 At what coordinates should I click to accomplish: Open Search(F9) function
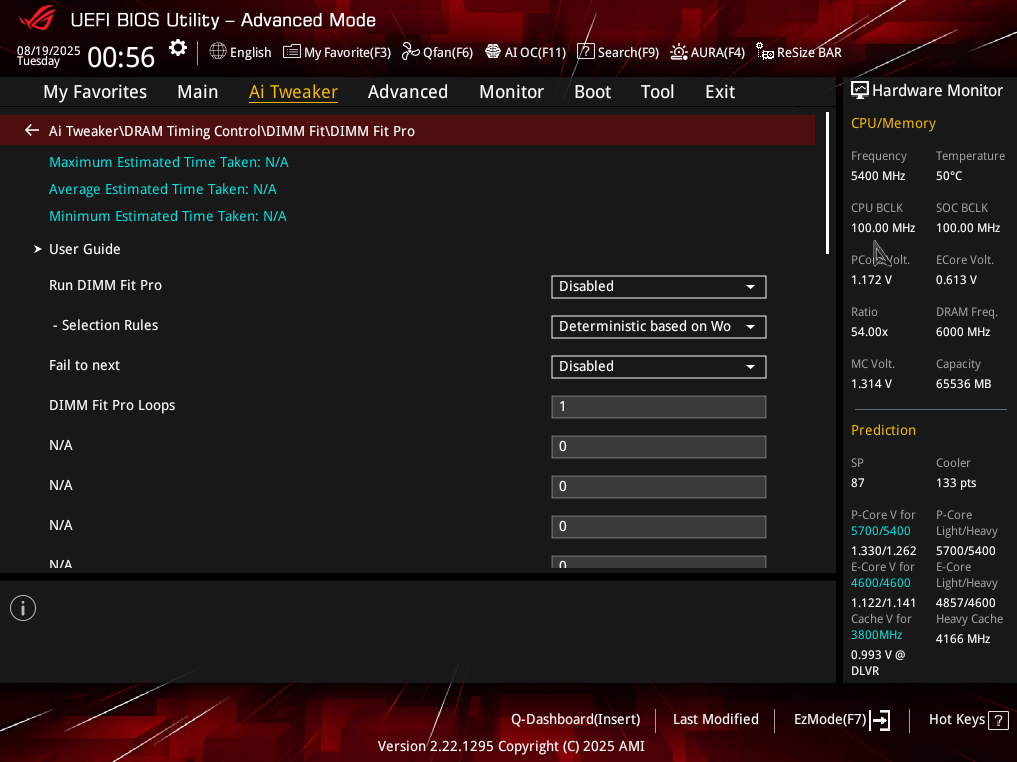618,52
